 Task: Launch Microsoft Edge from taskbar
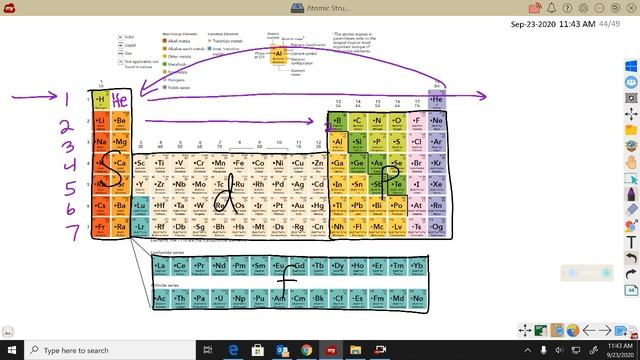233,350
